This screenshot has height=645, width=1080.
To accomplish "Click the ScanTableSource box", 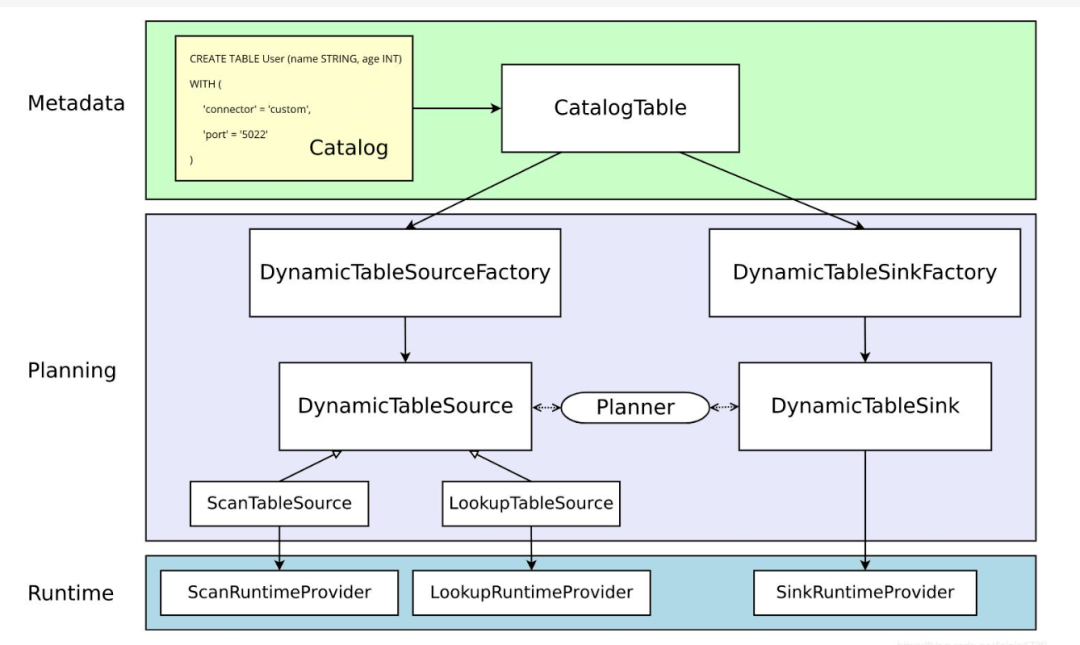I will point(280,503).
